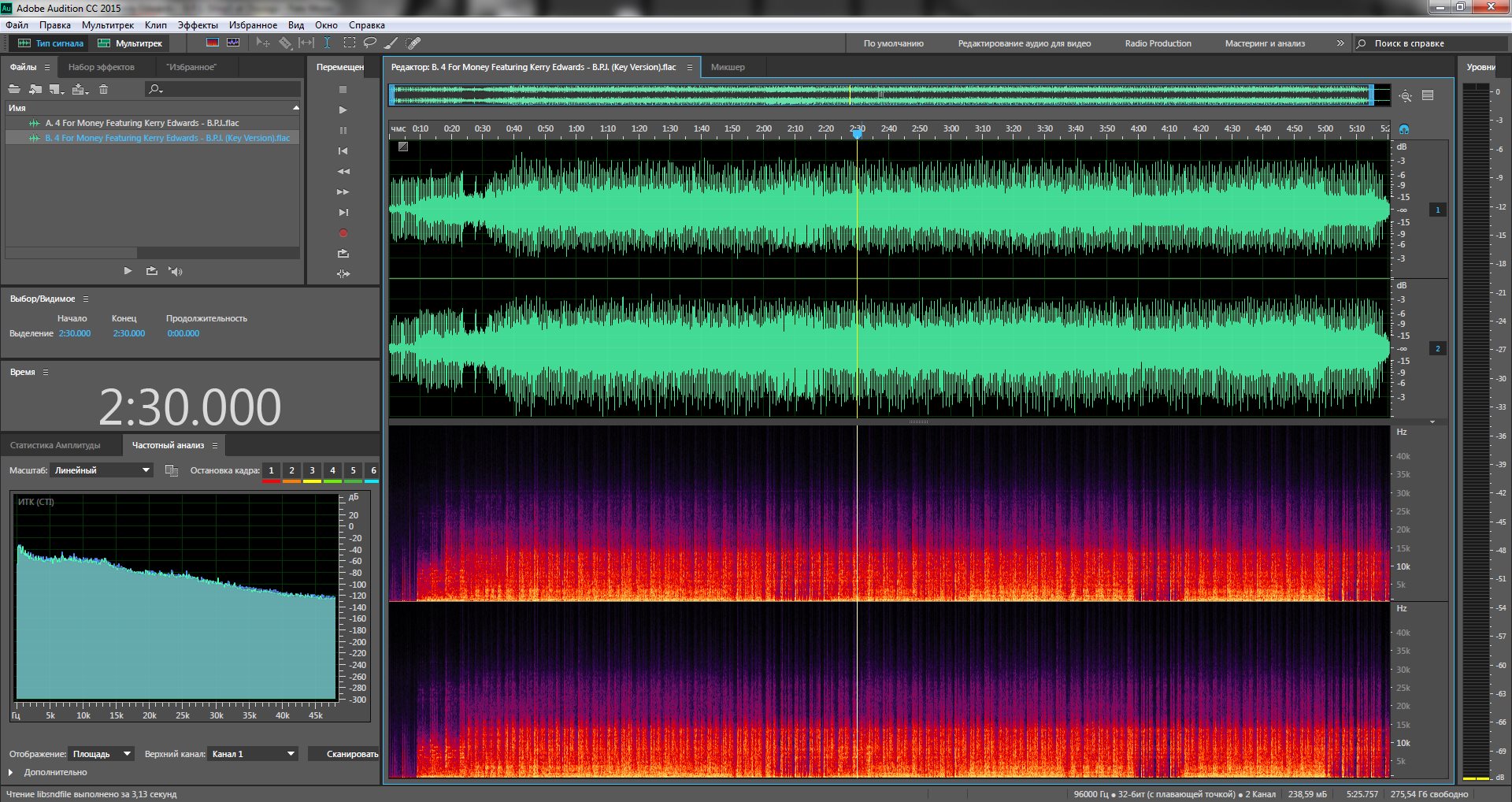
Task: Select the Spot Healing Brush tool
Action: (x=413, y=43)
